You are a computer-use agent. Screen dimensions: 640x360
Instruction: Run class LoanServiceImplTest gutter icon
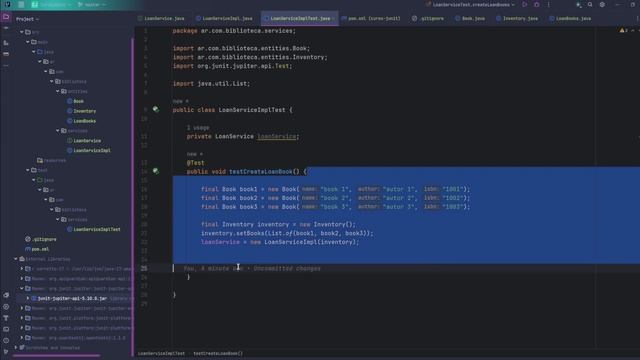pos(156,109)
